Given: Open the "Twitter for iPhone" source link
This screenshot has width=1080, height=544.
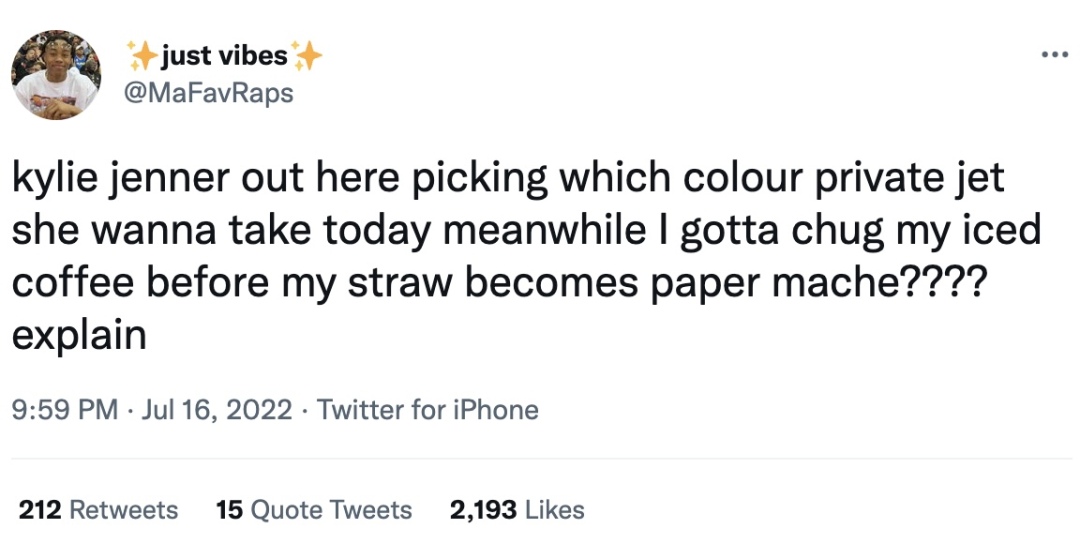Looking at the screenshot, I should (x=428, y=410).
